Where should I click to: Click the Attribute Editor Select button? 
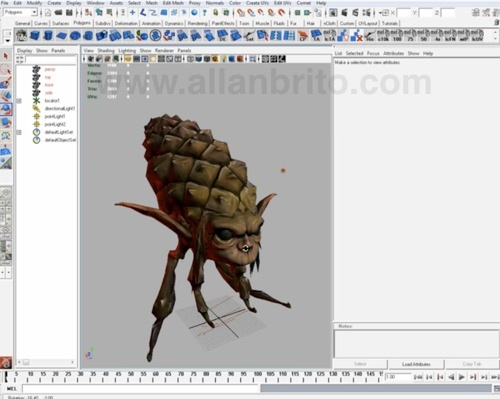click(x=360, y=364)
